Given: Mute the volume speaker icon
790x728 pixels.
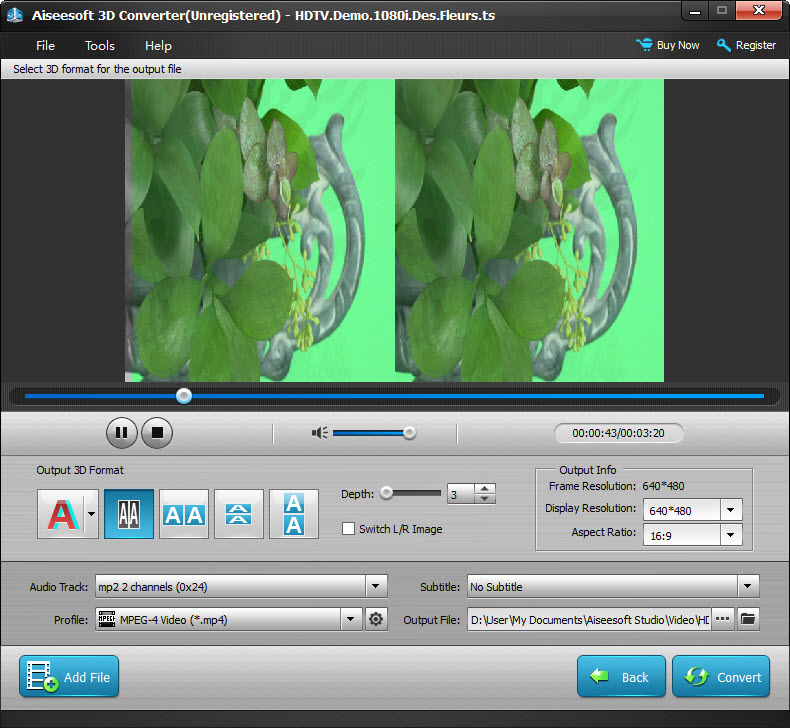Looking at the screenshot, I should (320, 433).
